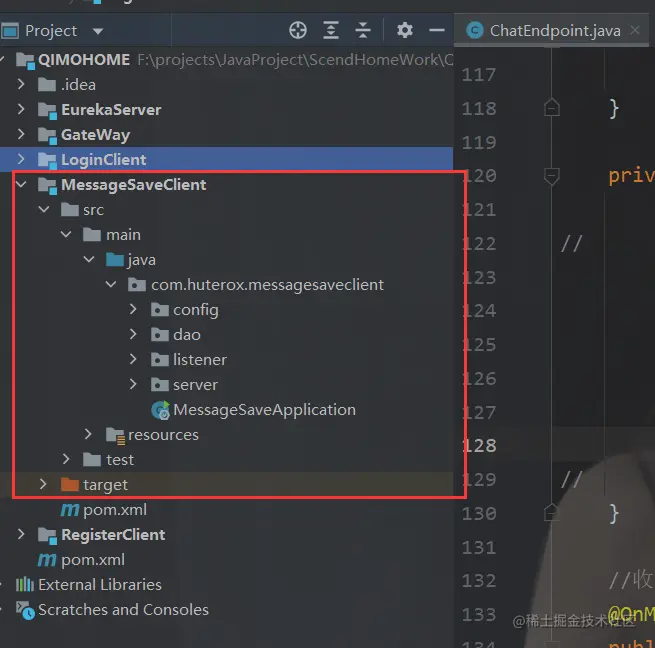Click the MessageSaveApplication Spring class icon

160,410
